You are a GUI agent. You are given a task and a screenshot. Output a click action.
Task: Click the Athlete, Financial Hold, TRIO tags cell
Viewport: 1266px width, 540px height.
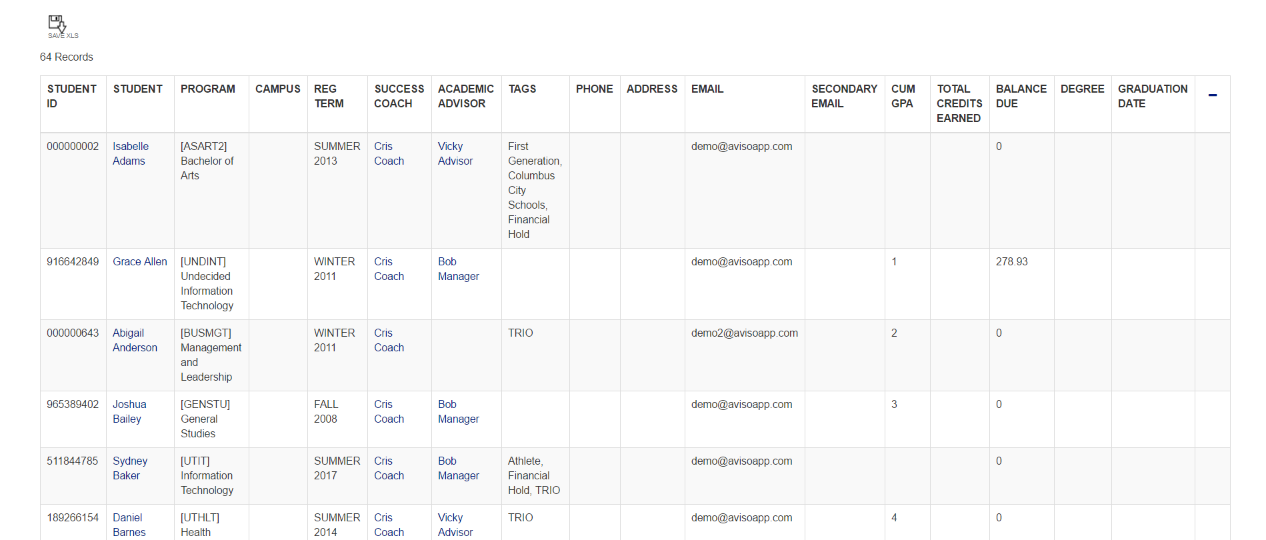click(534, 476)
